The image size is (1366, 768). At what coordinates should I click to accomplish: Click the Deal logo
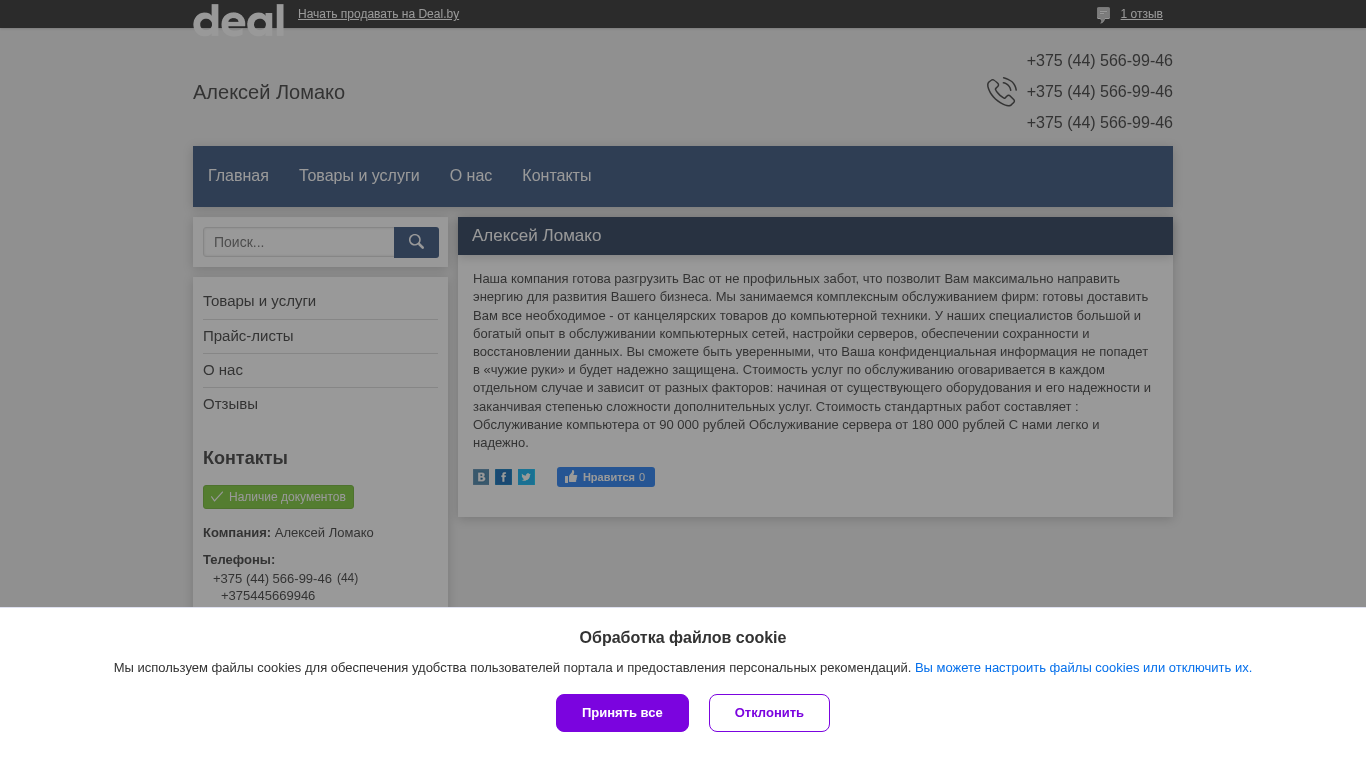[238, 19]
